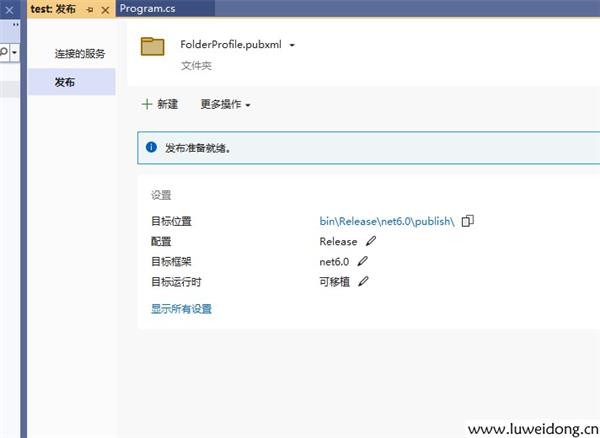This screenshot has width=600, height=438.
Task: Pin the test: 发布 tab
Action: click(x=90, y=9)
